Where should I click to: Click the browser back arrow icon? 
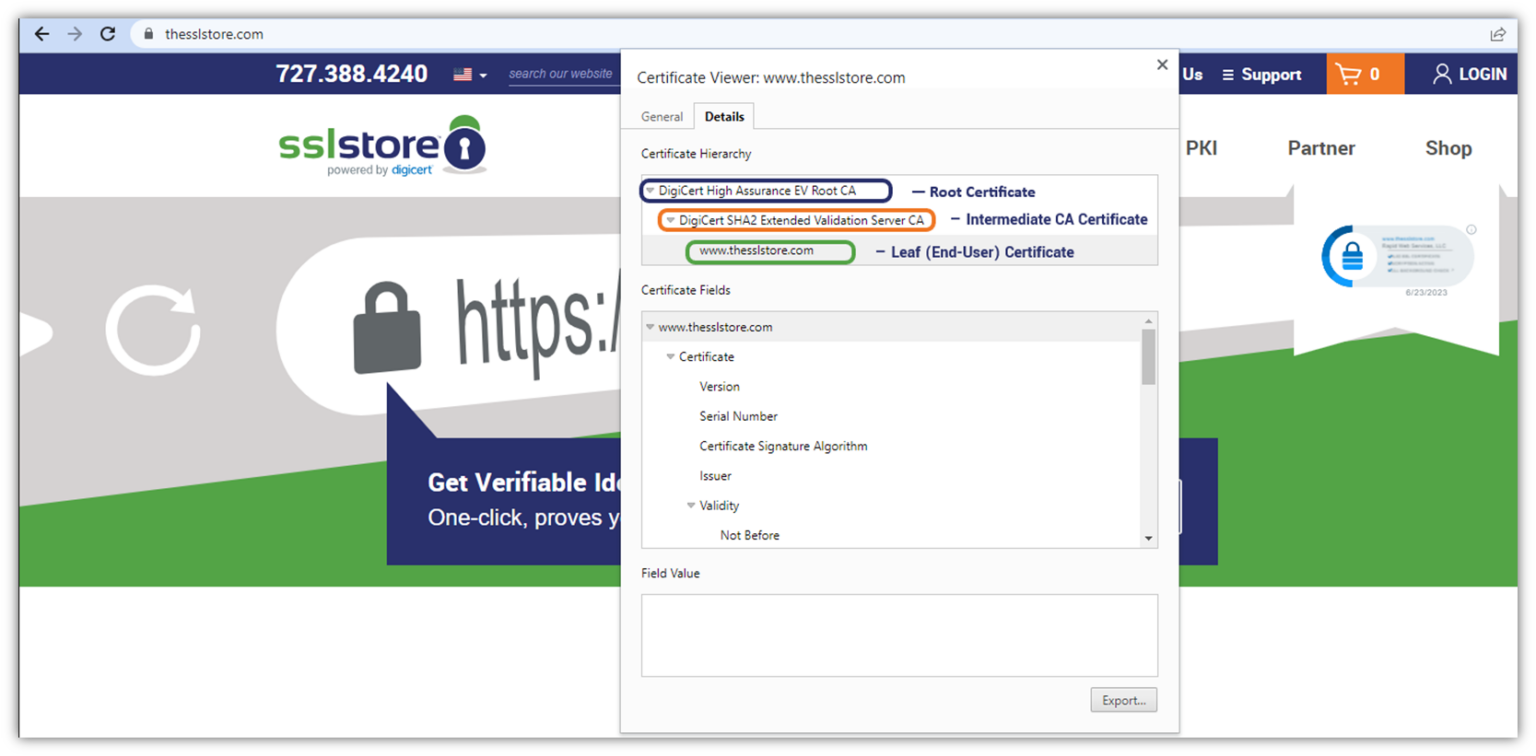[x=40, y=33]
